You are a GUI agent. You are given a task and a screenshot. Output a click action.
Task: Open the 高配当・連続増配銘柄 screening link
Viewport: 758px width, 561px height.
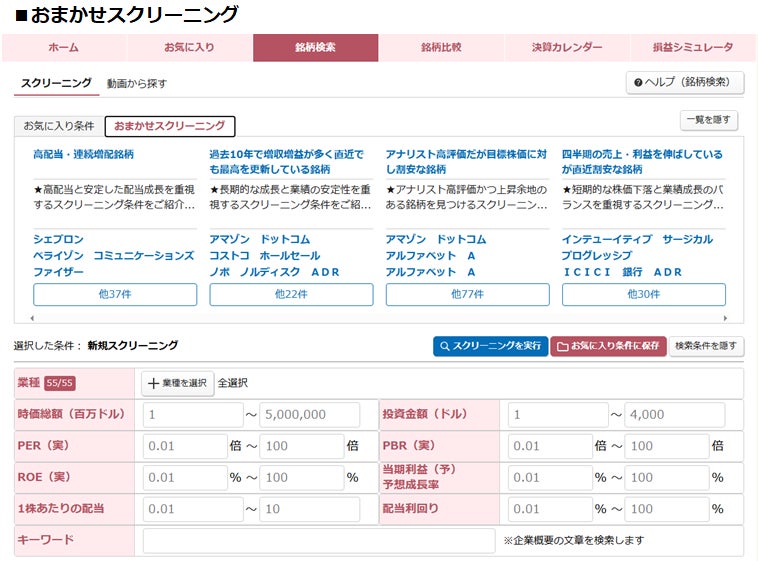(x=84, y=154)
